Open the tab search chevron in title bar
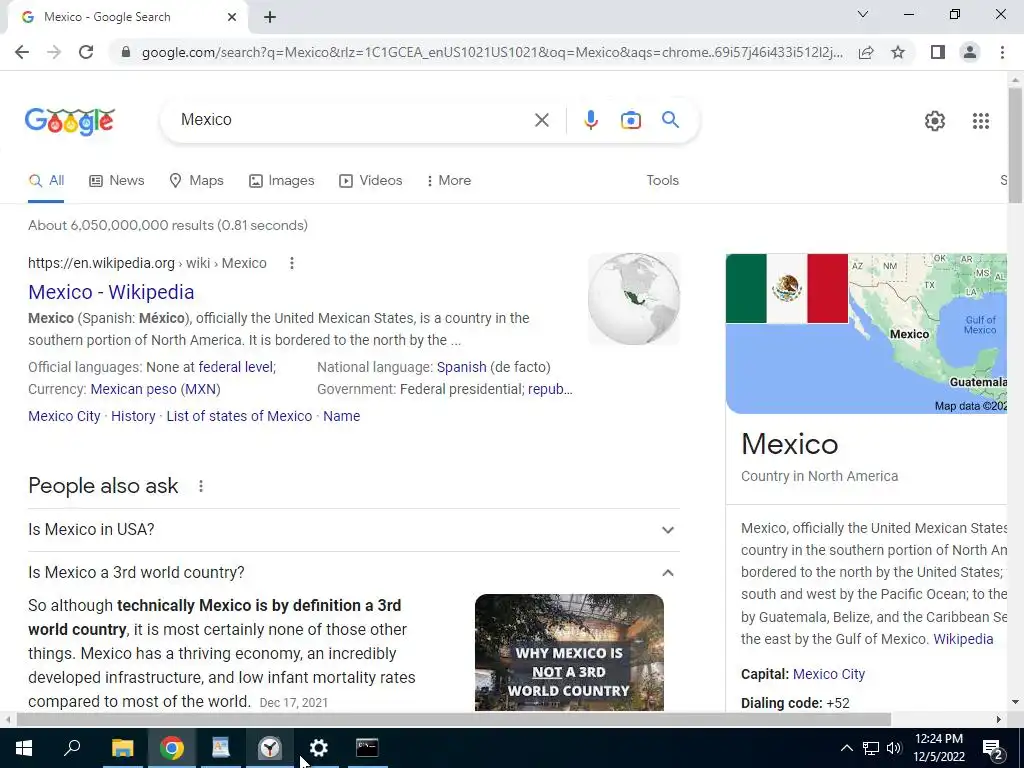 coord(863,14)
